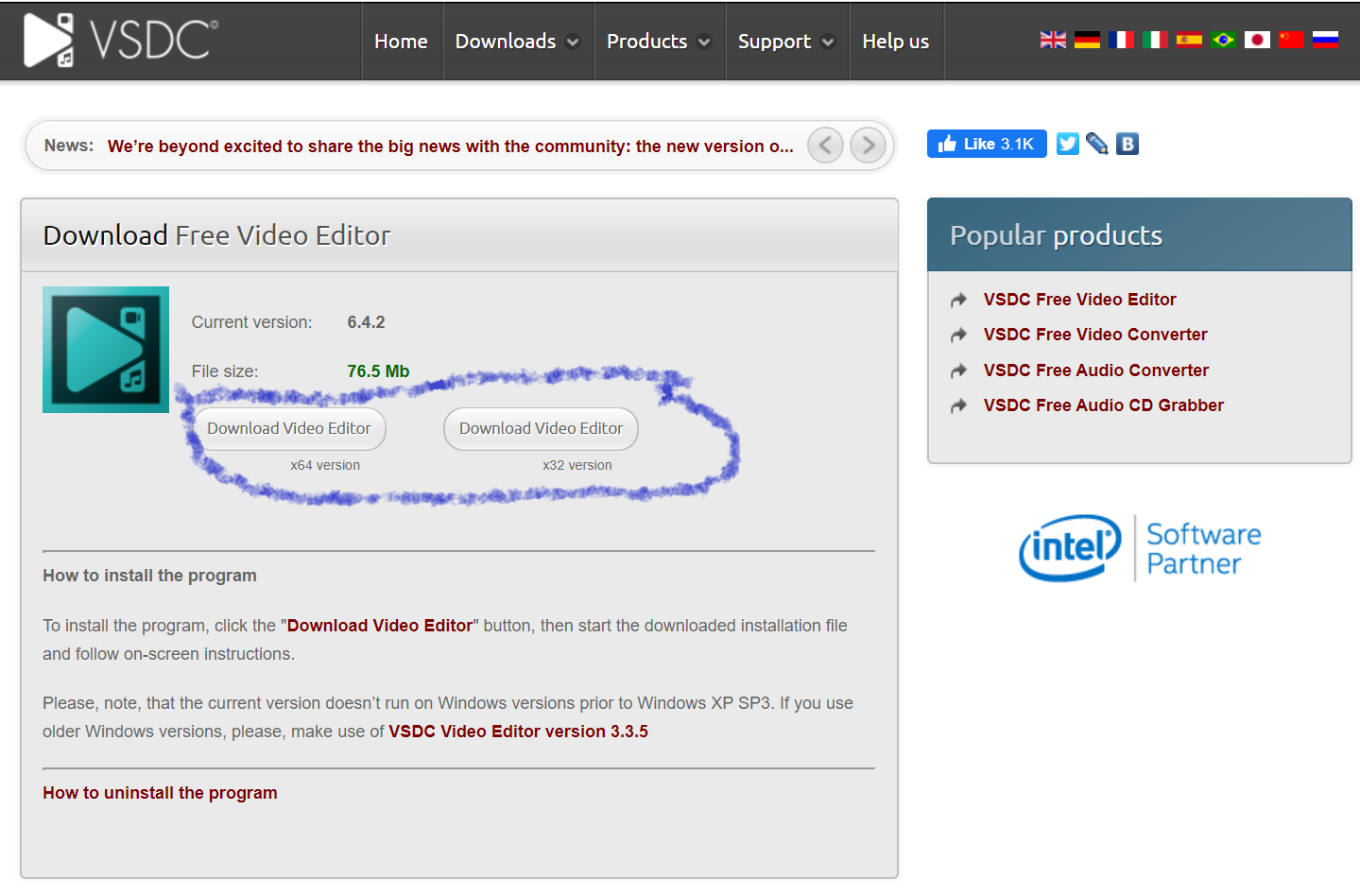This screenshot has width=1360, height=896.
Task: Go to the Home menu item
Action: 401,42
